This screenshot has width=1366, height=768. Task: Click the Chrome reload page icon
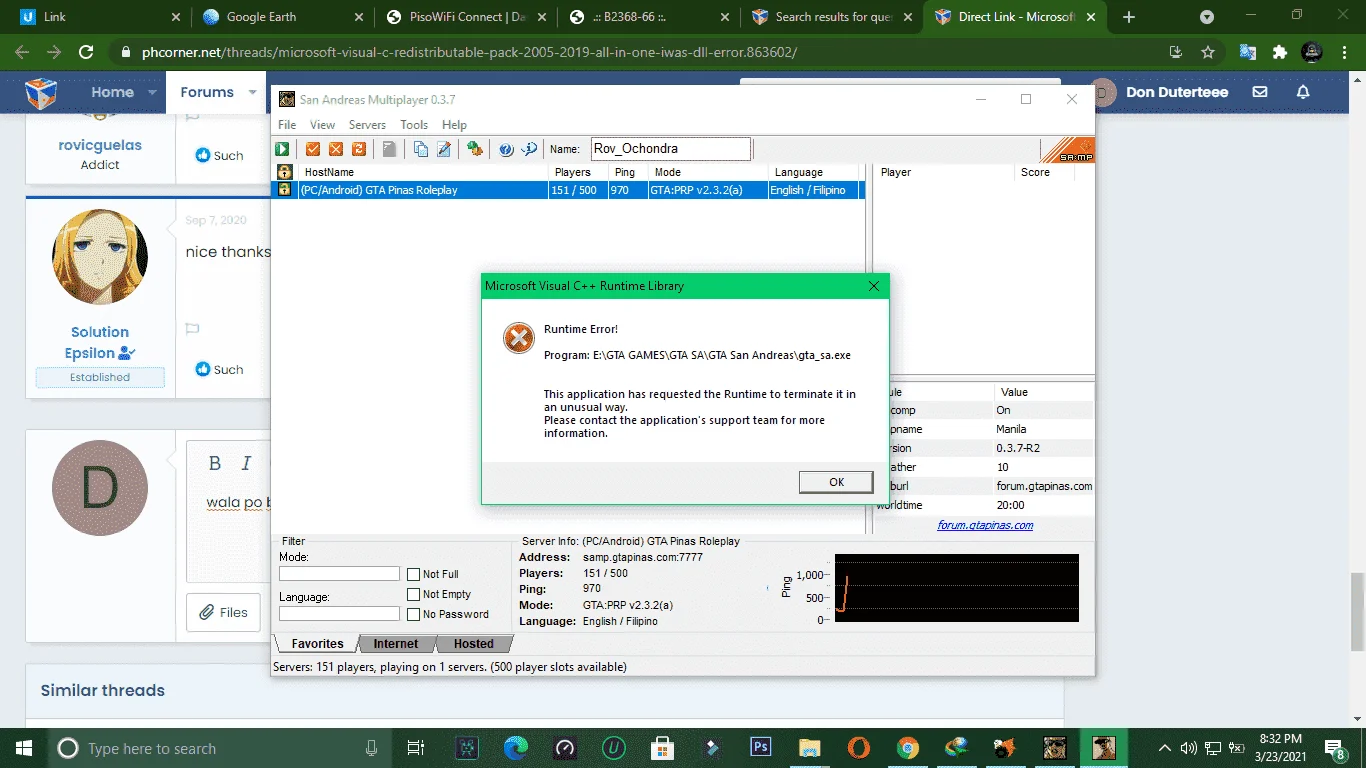[86, 52]
